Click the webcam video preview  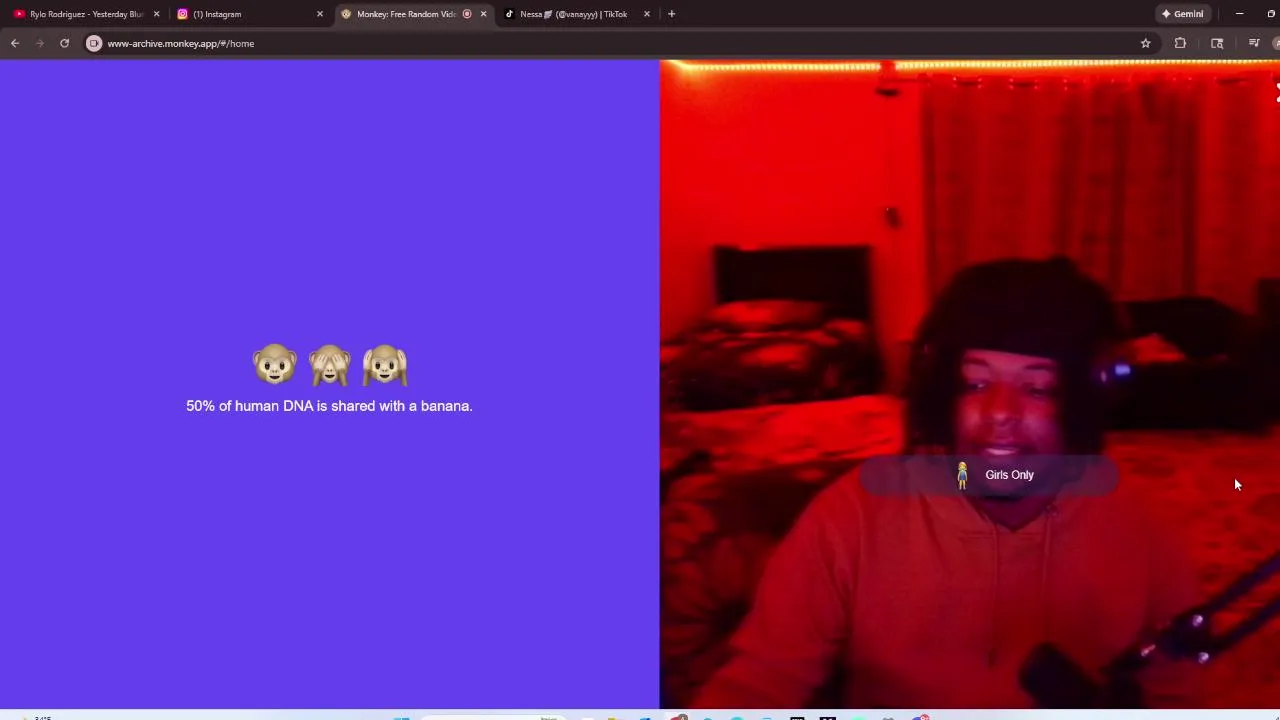[x=970, y=385]
